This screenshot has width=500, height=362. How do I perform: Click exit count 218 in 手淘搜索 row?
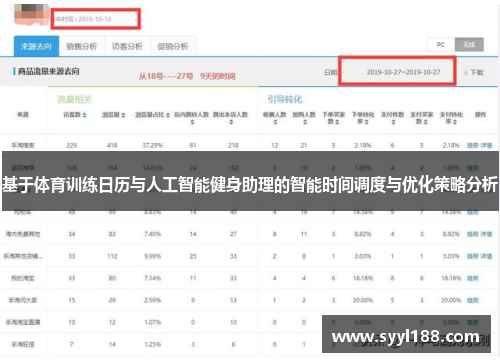(x=233, y=145)
